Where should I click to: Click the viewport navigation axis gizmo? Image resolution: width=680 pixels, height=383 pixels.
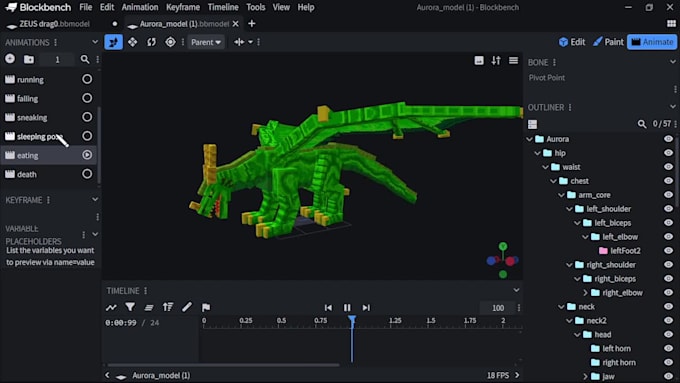(x=503, y=260)
